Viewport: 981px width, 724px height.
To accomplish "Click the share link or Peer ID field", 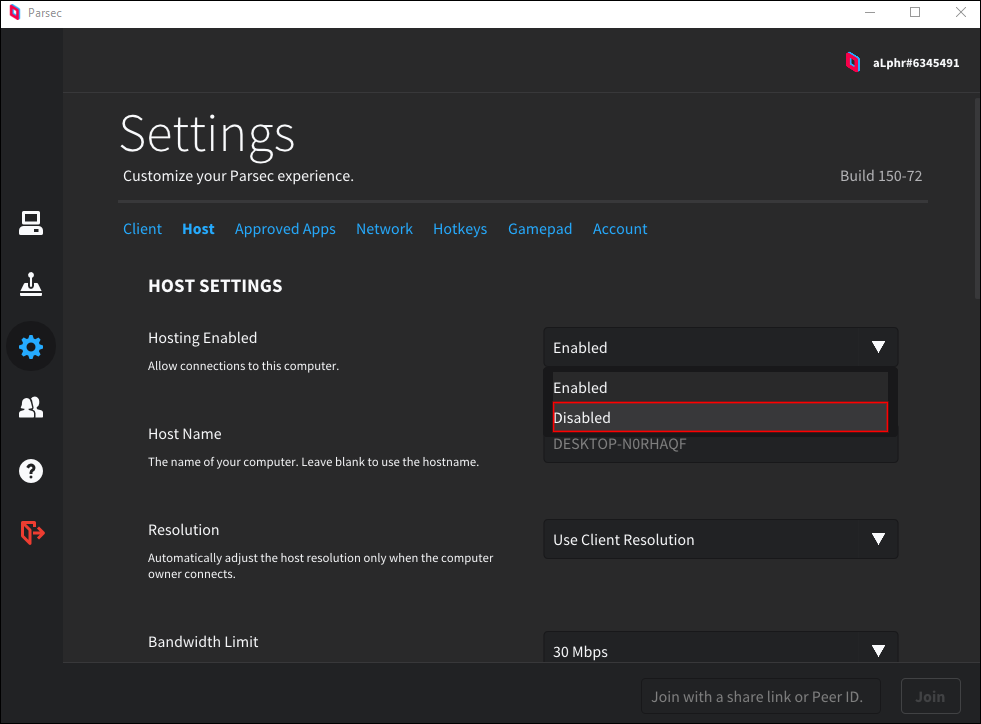I will pos(765,697).
